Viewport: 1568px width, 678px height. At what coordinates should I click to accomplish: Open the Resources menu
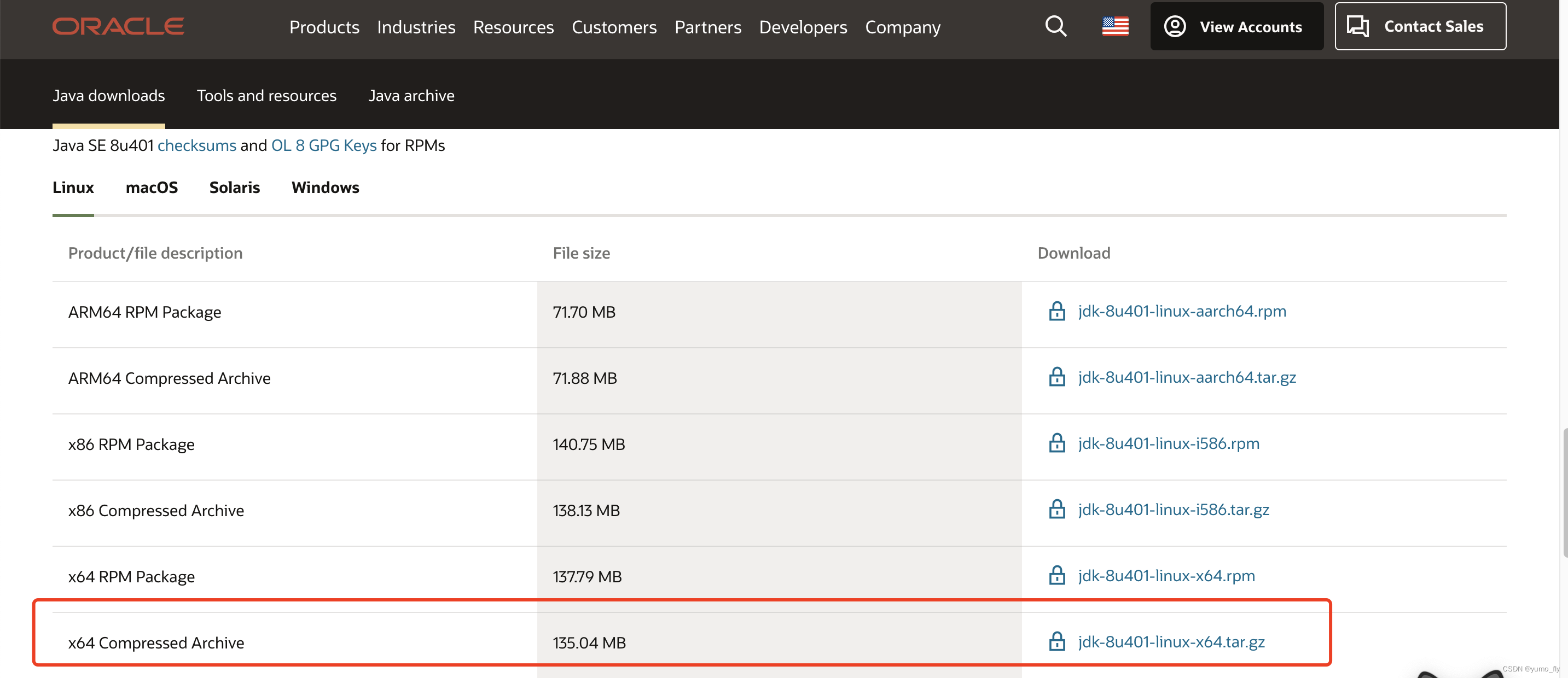[513, 27]
